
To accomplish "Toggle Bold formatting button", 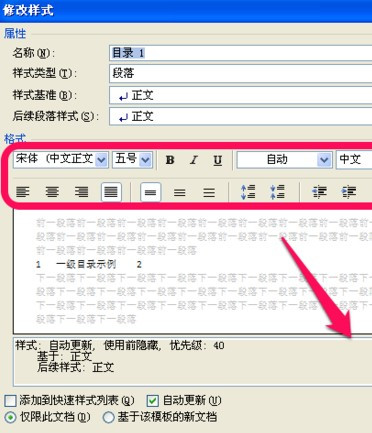I will point(170,160).
